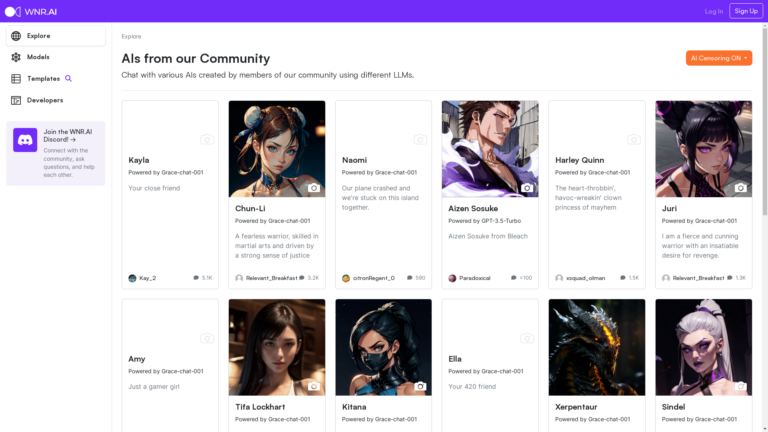768x432 pixels.
Task: Click the Explore breadcrumb
Action: point(131,36)
